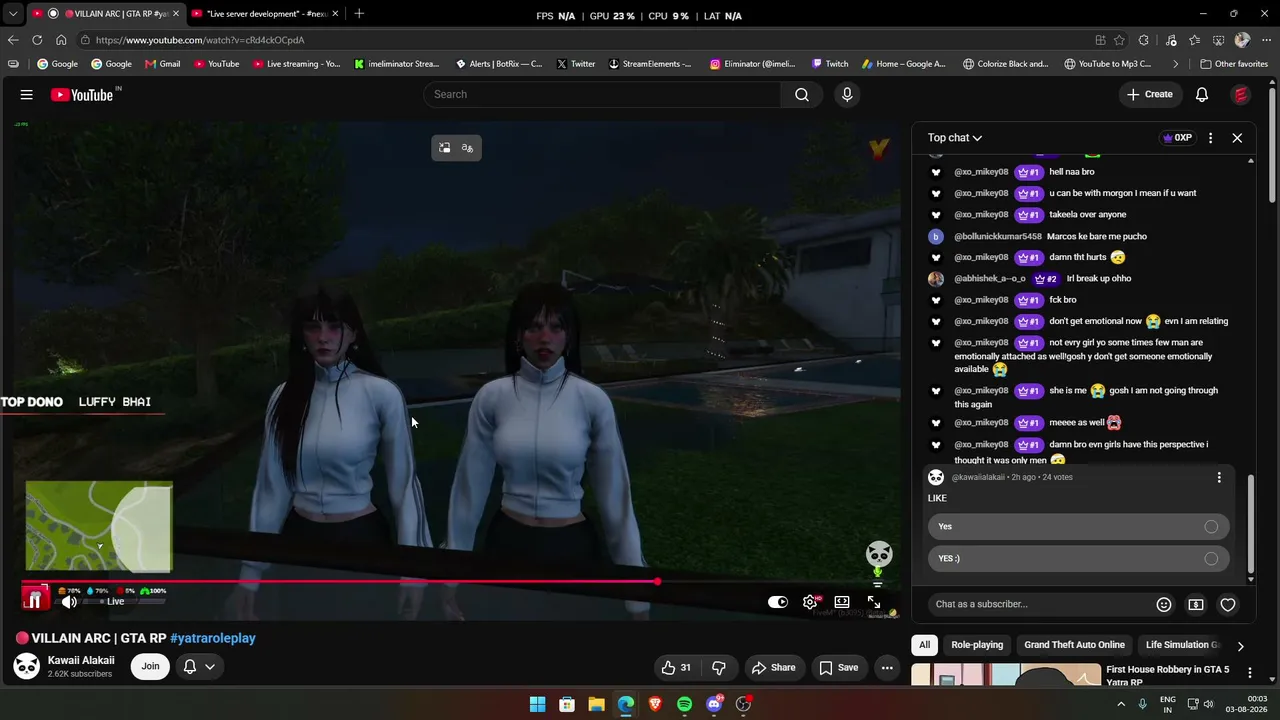Enter full screen video mode
The width and height of the screenshot is (1280, 720).
pyautogui.click(x=874, y=602)
